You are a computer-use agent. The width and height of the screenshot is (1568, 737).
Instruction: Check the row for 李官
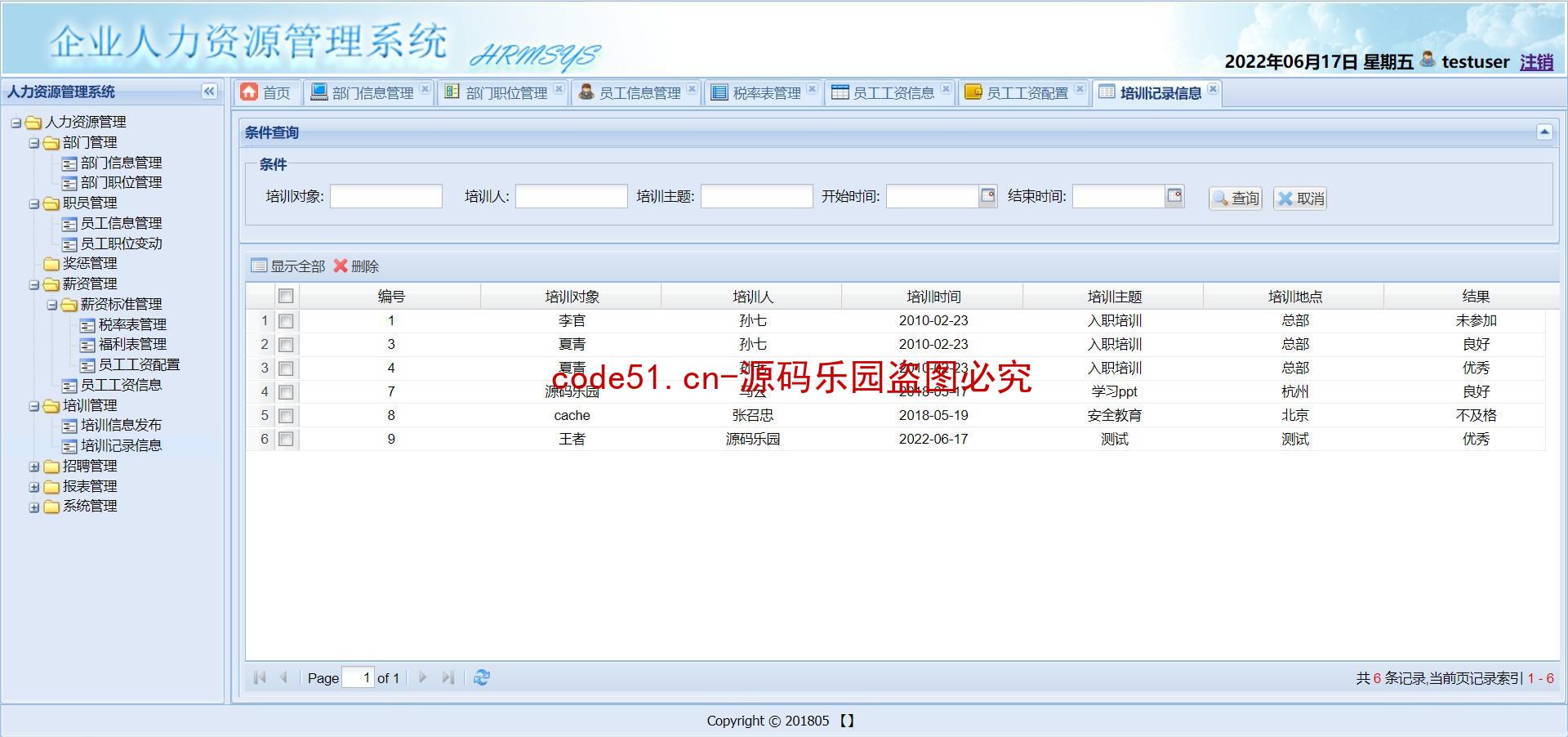pos(286,321)
